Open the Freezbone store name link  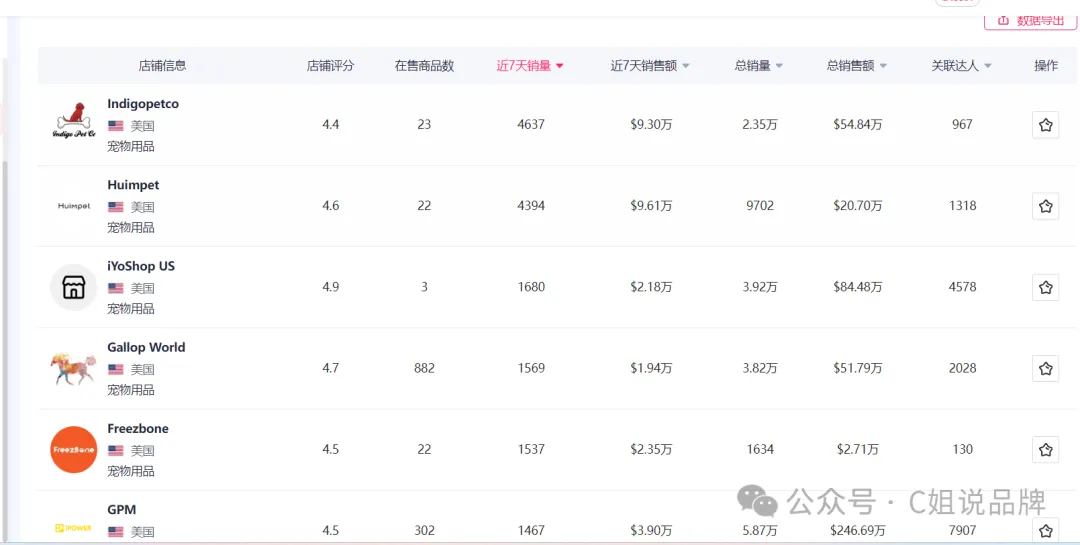pyautogui.click(x=138, y=429)
